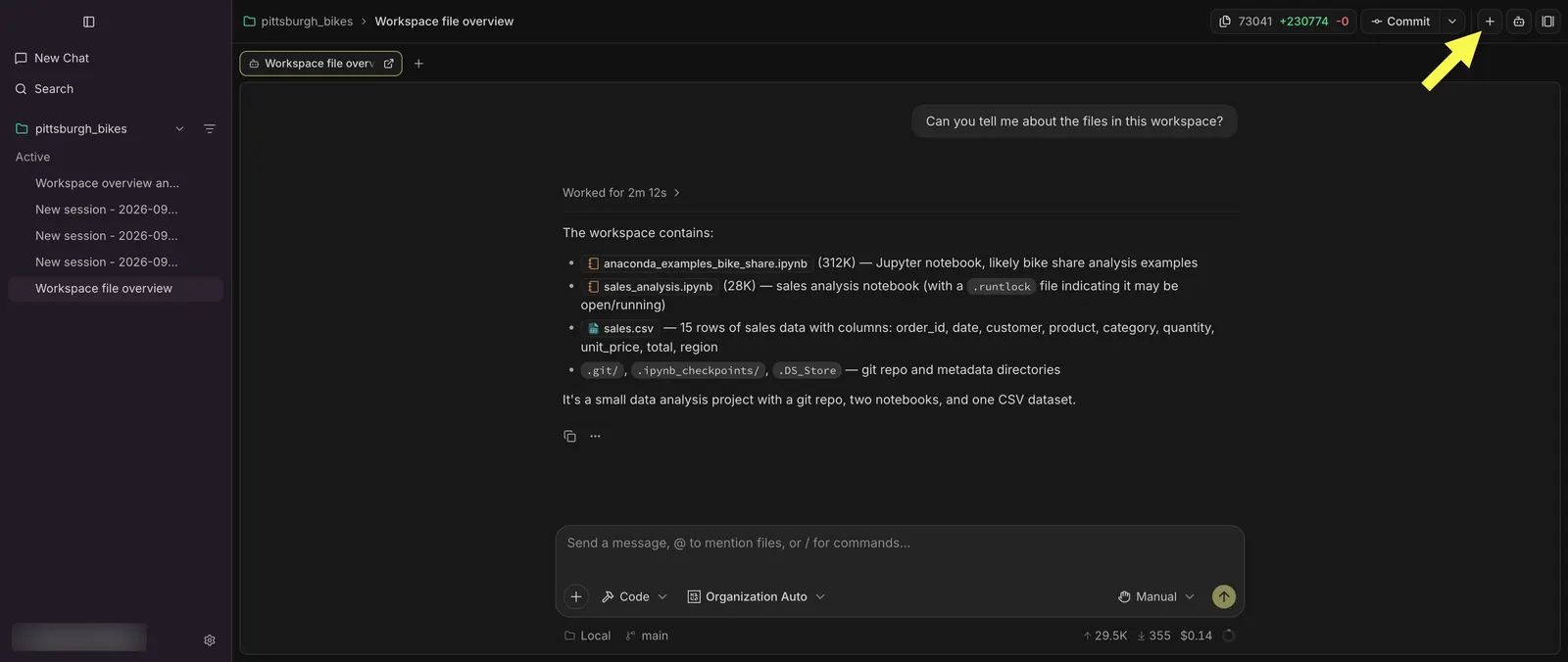This screenshot has width=1568, height=662.
Task: Open the more options ellipsis below response
Action: tap(595, 436)
